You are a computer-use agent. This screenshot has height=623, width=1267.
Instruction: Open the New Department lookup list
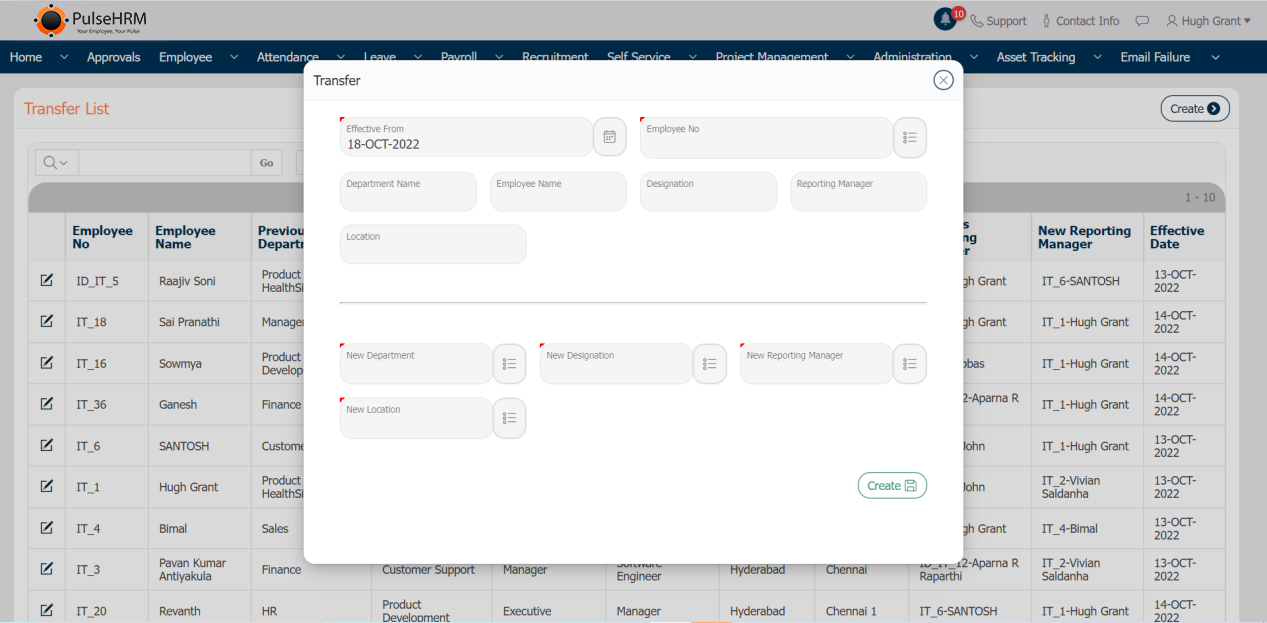[x=509, y=364]
